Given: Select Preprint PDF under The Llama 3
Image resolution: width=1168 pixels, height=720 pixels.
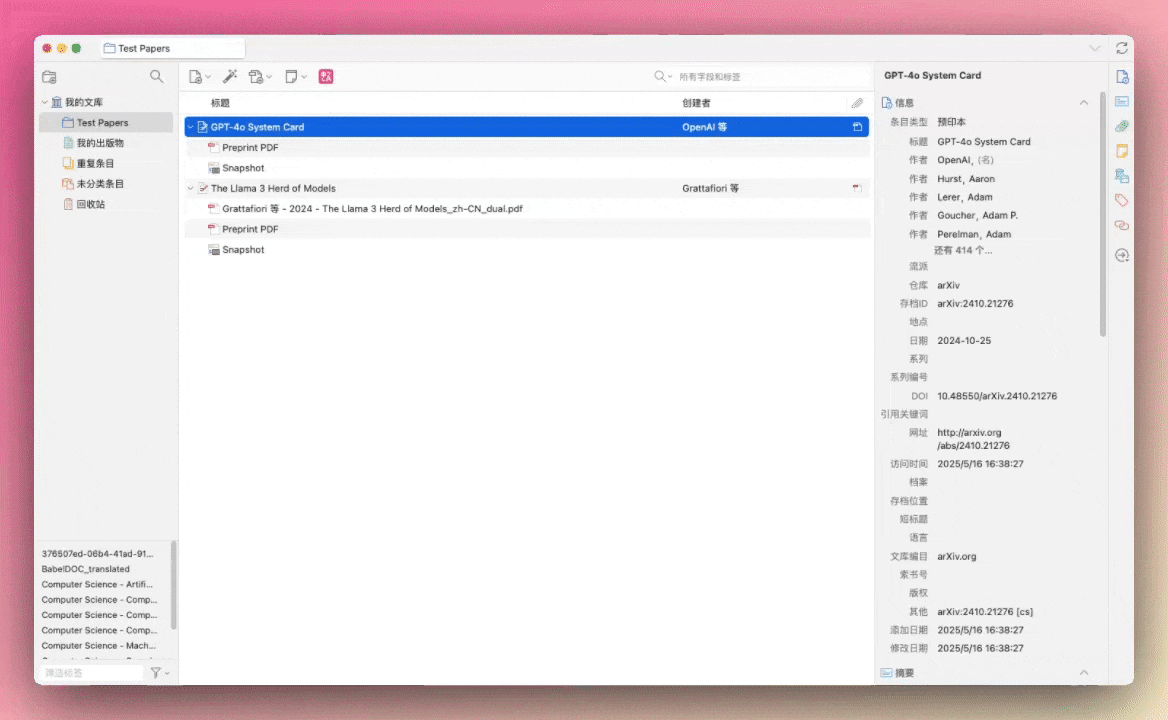Looking at the screenshot, I should 527,229.
